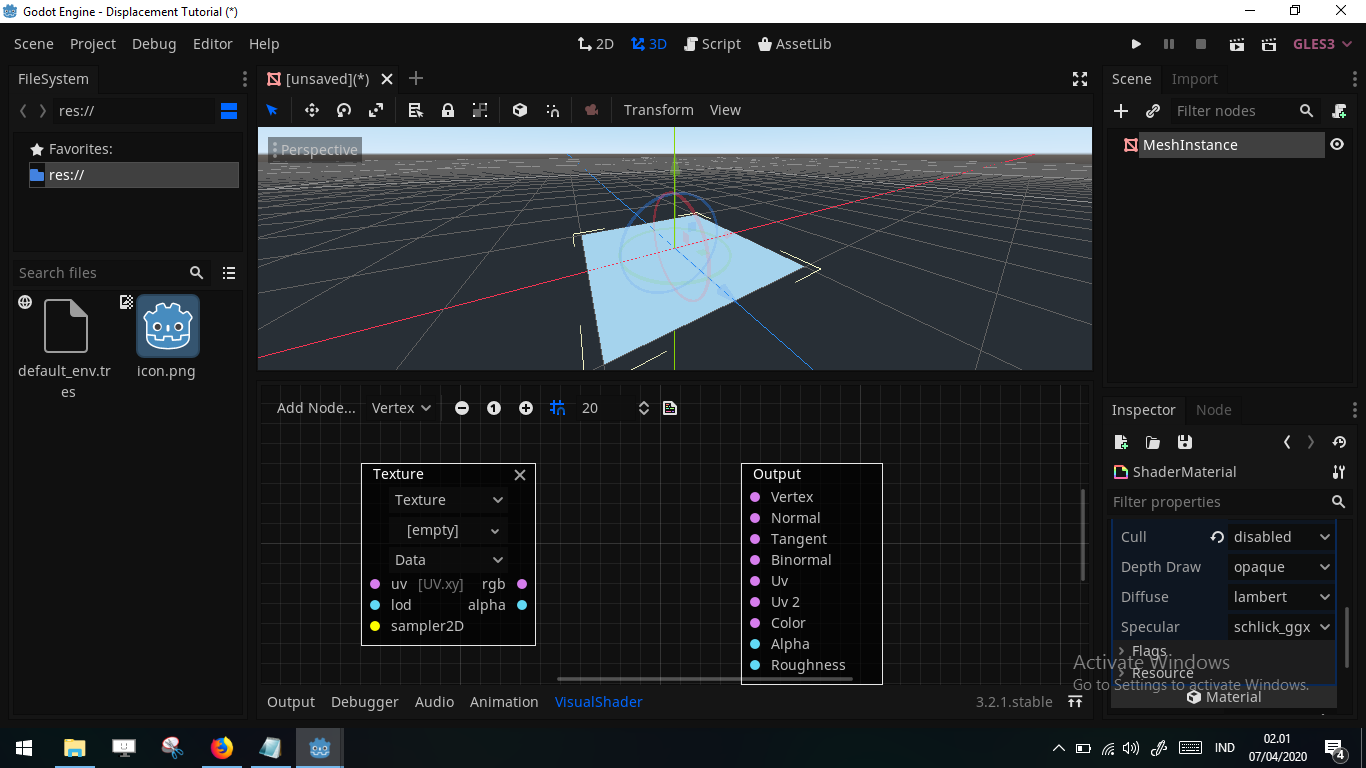Select the Uv output port on Output node
Viewport: 1366px width, 768px height.
[x=755, y=580]
